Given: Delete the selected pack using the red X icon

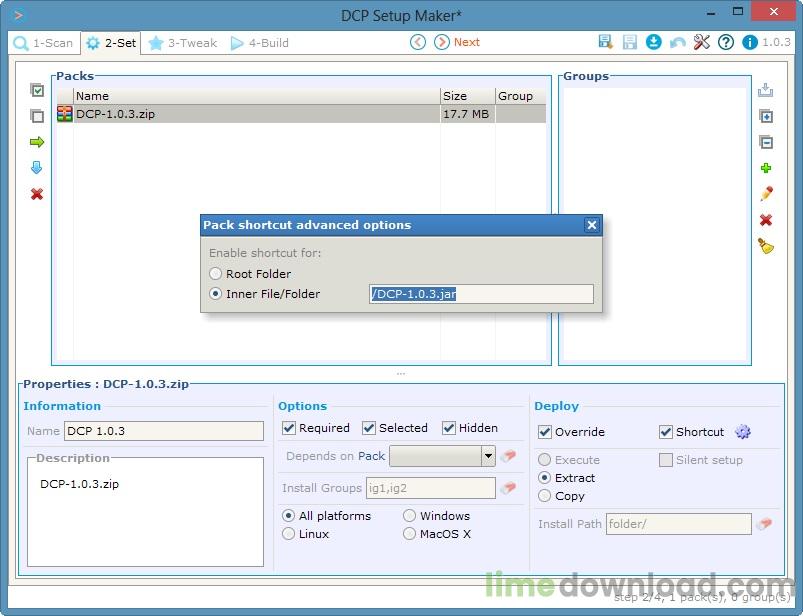Looking at the screenshot, I should [37, 192].
